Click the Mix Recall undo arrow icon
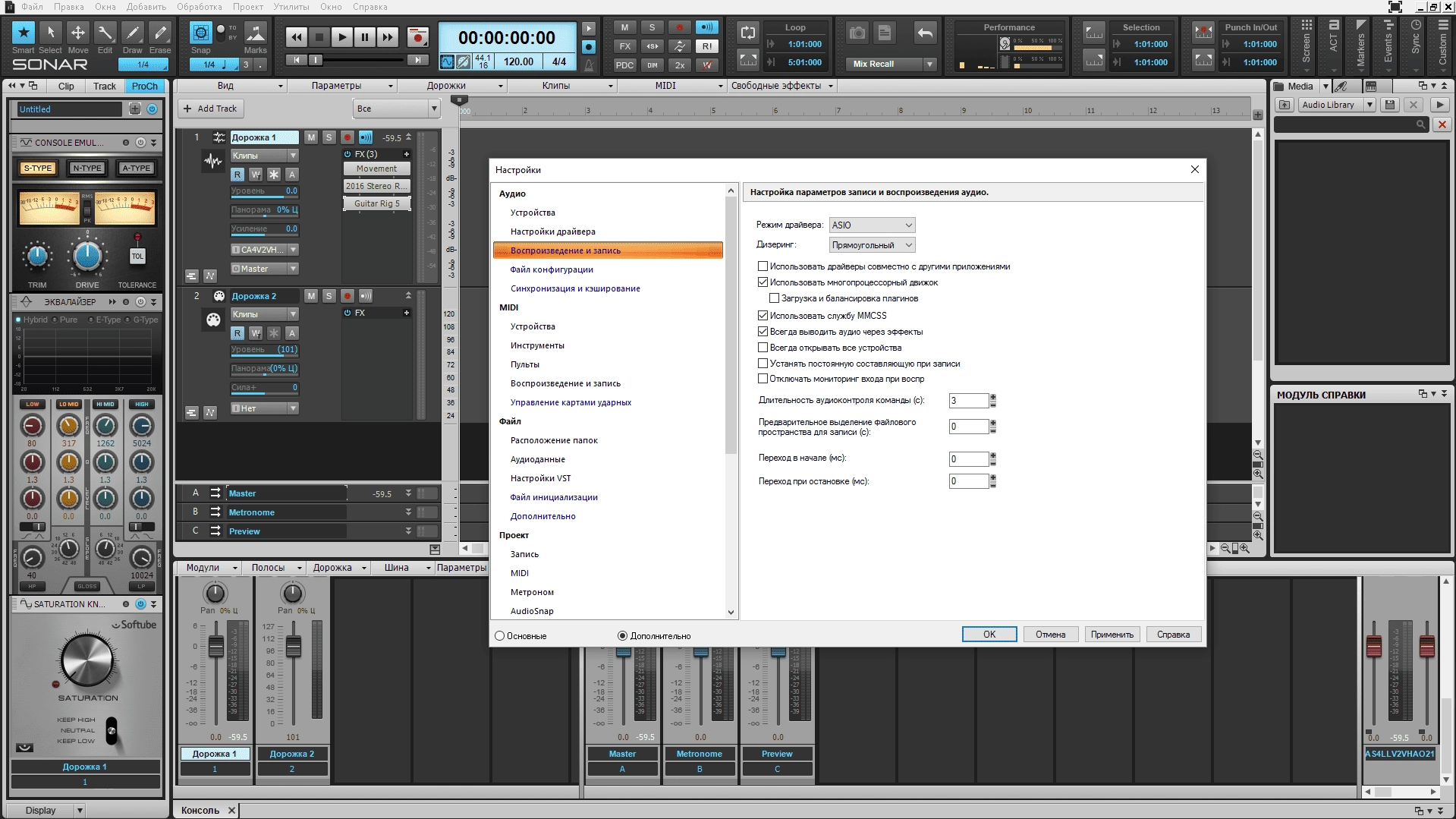1456x819 pixels. [925, 33]
